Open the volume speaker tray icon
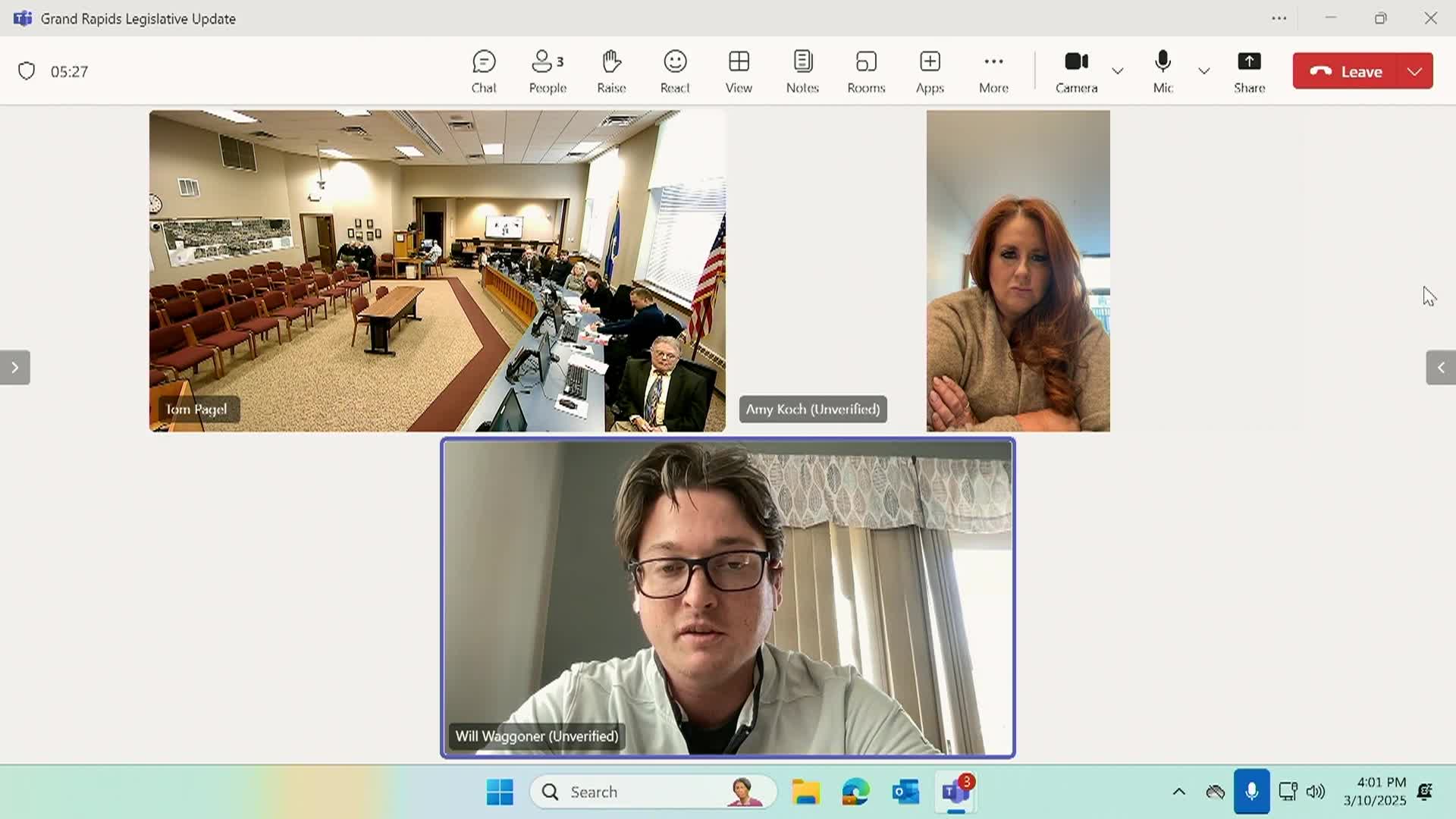Viewport: 1456px width, 819px height. click(x=1316, y=792)
